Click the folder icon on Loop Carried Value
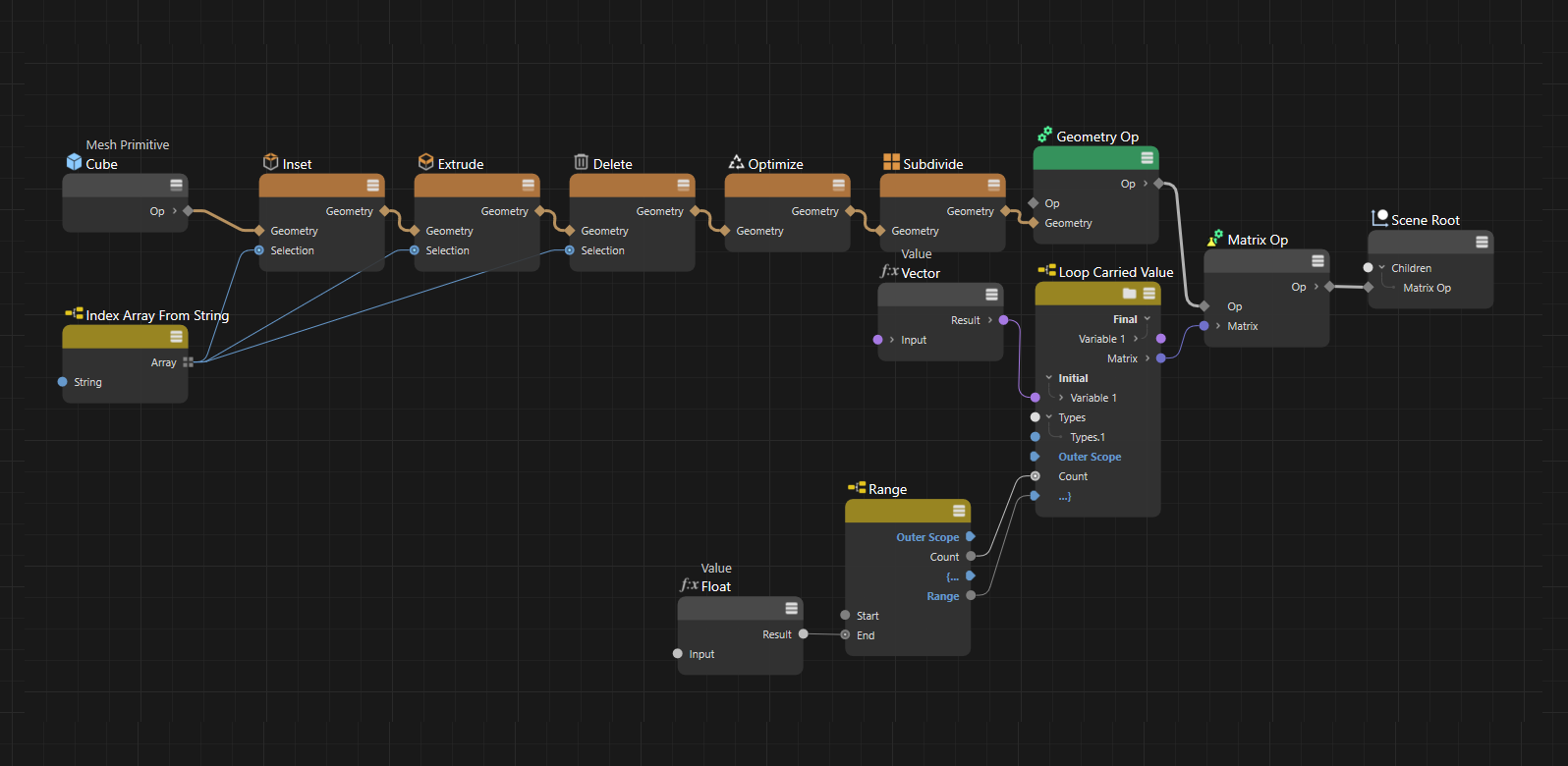Viewport: 1568px width, 766px height. pyautogui.click(x=1130, y=293)
